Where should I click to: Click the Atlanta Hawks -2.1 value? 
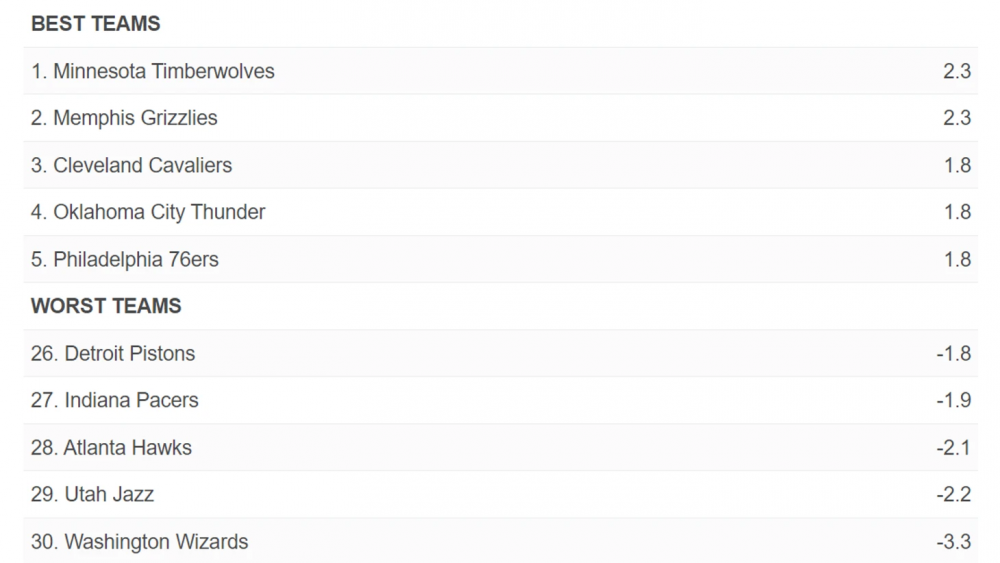[953, 447]
